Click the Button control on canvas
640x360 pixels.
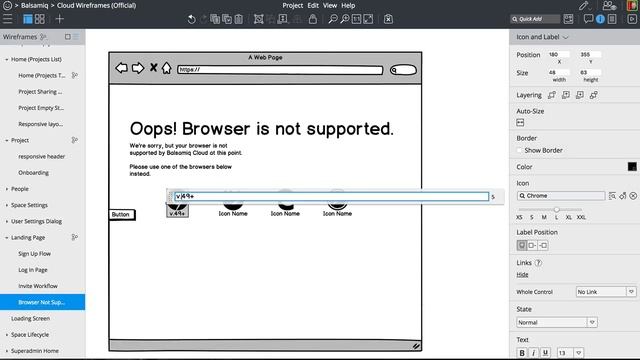click(122, 215)
